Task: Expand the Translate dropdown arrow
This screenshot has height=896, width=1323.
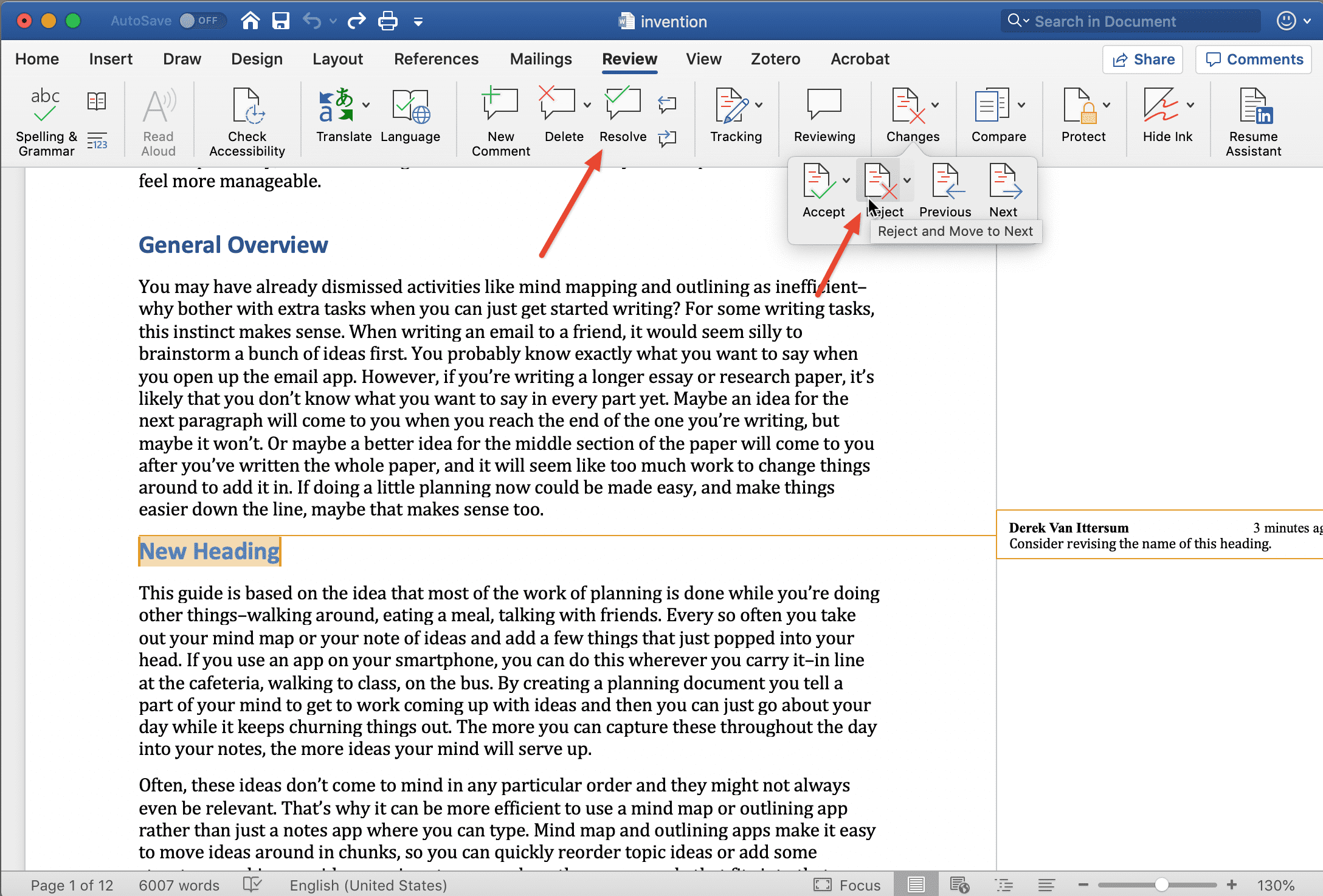Action: coord(367,105)
